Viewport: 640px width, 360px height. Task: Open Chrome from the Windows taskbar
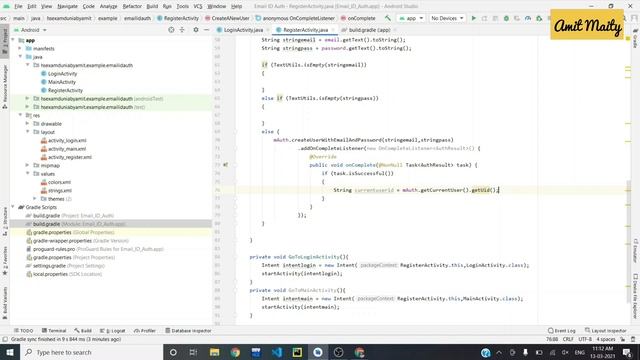coord(235,352)
